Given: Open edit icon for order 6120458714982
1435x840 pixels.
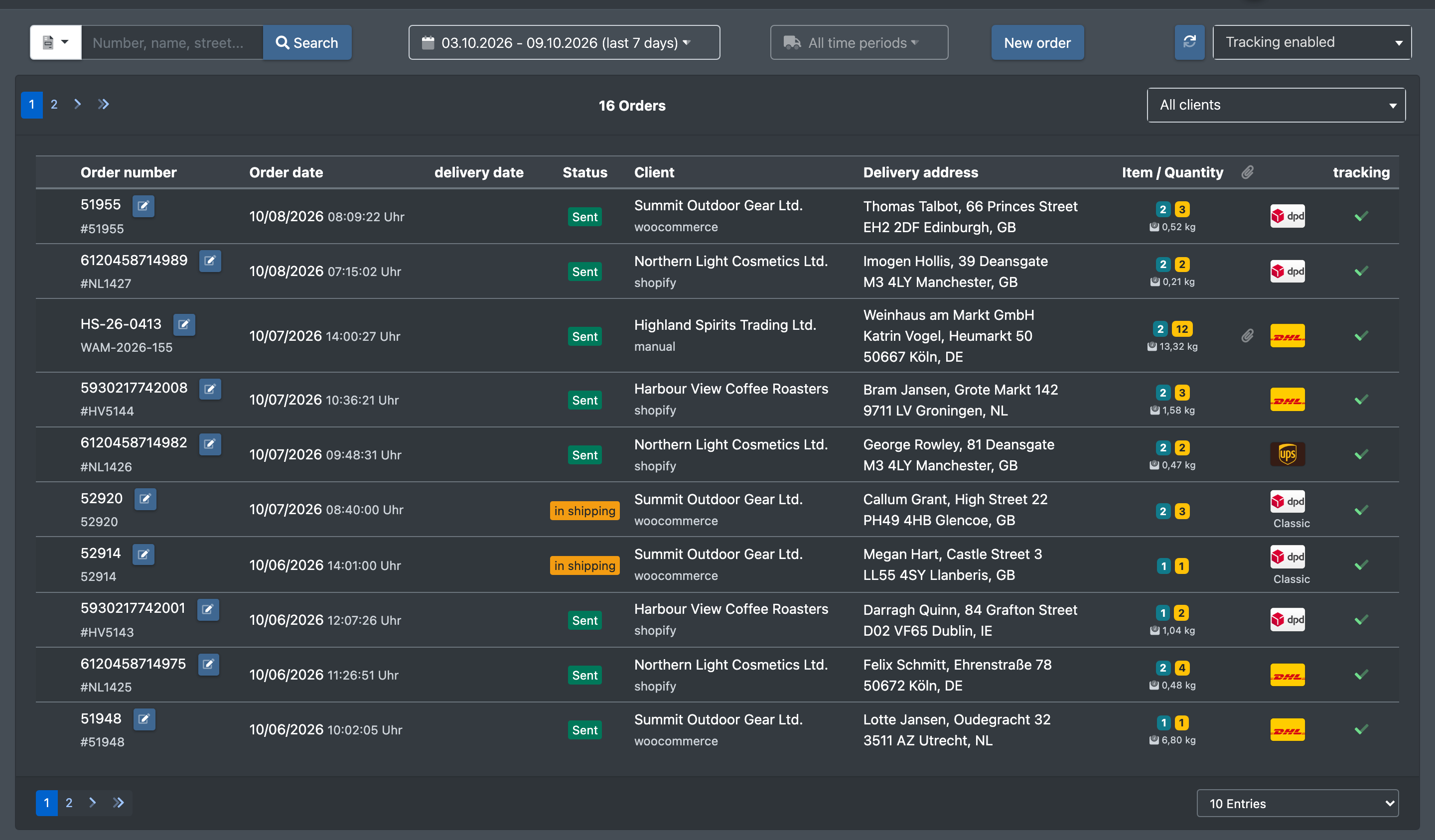Looking at the screenshot, I should 210,443.
